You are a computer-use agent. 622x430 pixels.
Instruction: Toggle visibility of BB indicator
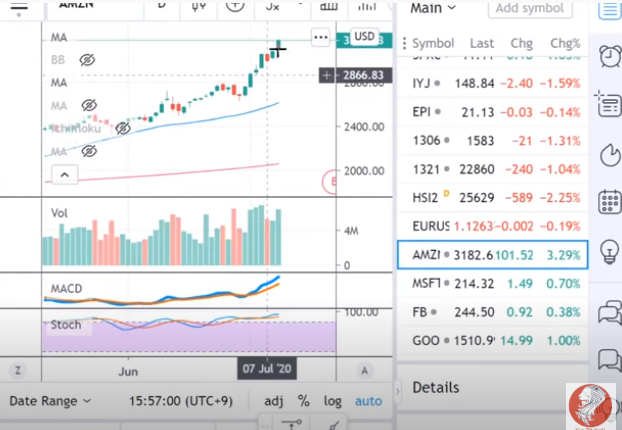(87, 60)
